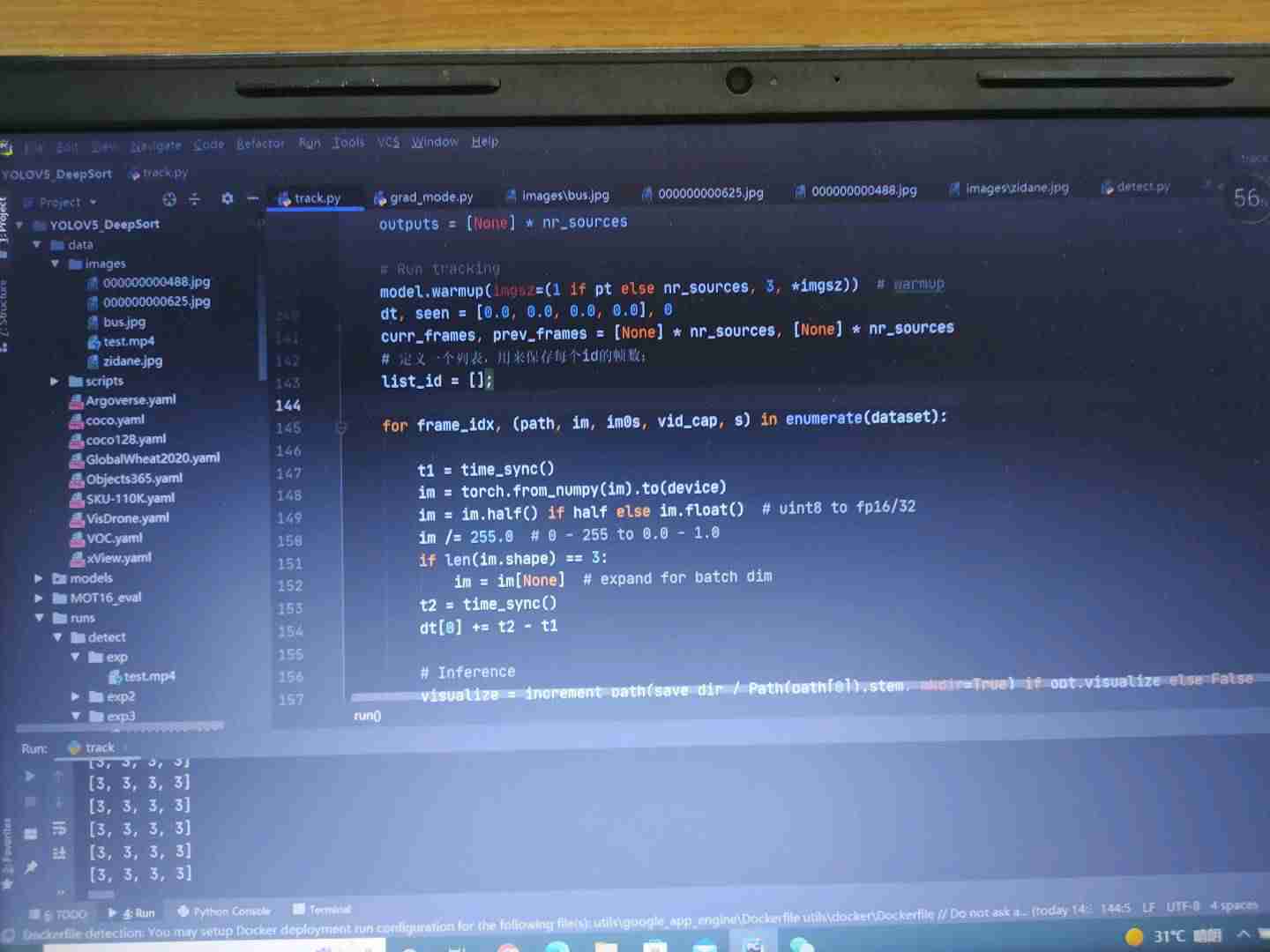Expand the scripts folder
Image resolution: width=1270 pixels, height=952 pixels.
(x=54, y=382)
